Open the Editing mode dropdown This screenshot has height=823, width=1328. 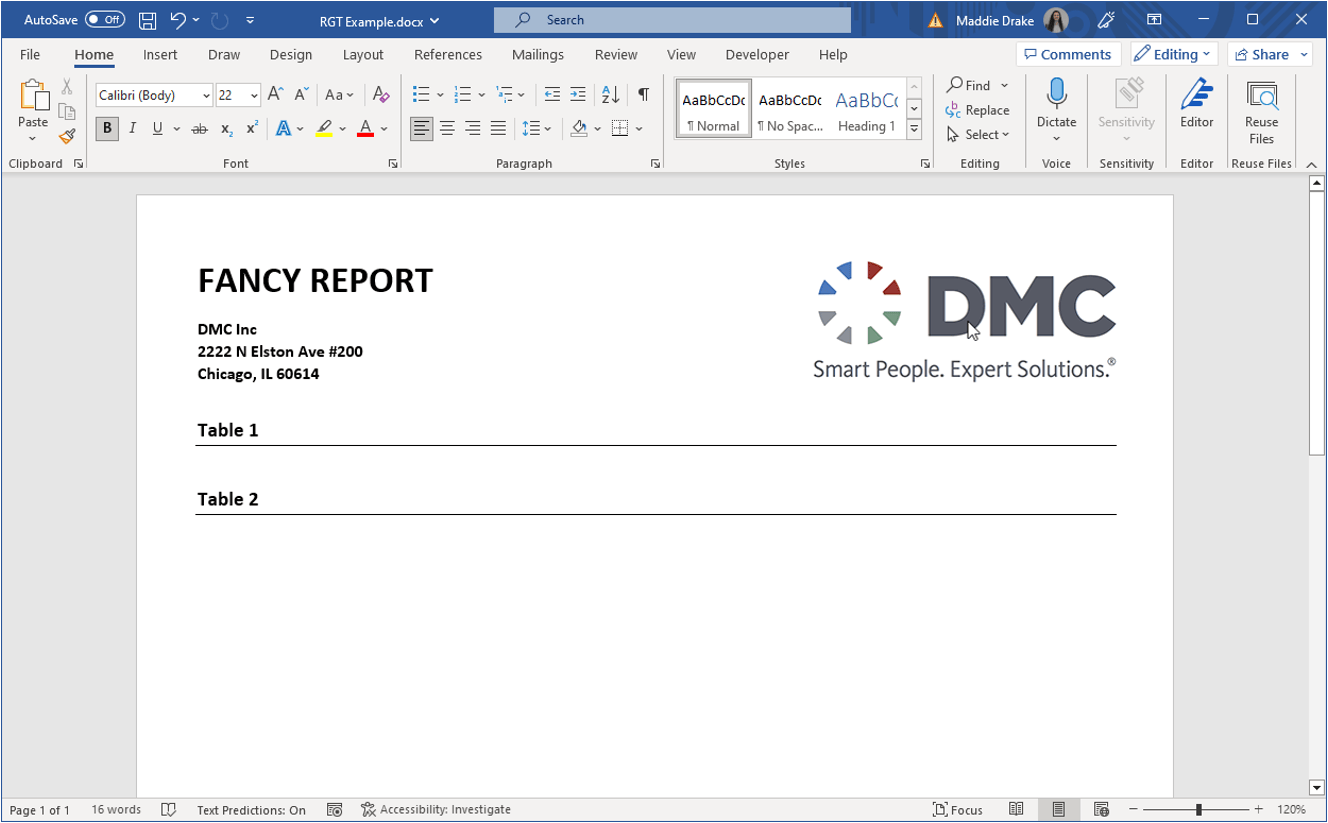pos(1174,54)
